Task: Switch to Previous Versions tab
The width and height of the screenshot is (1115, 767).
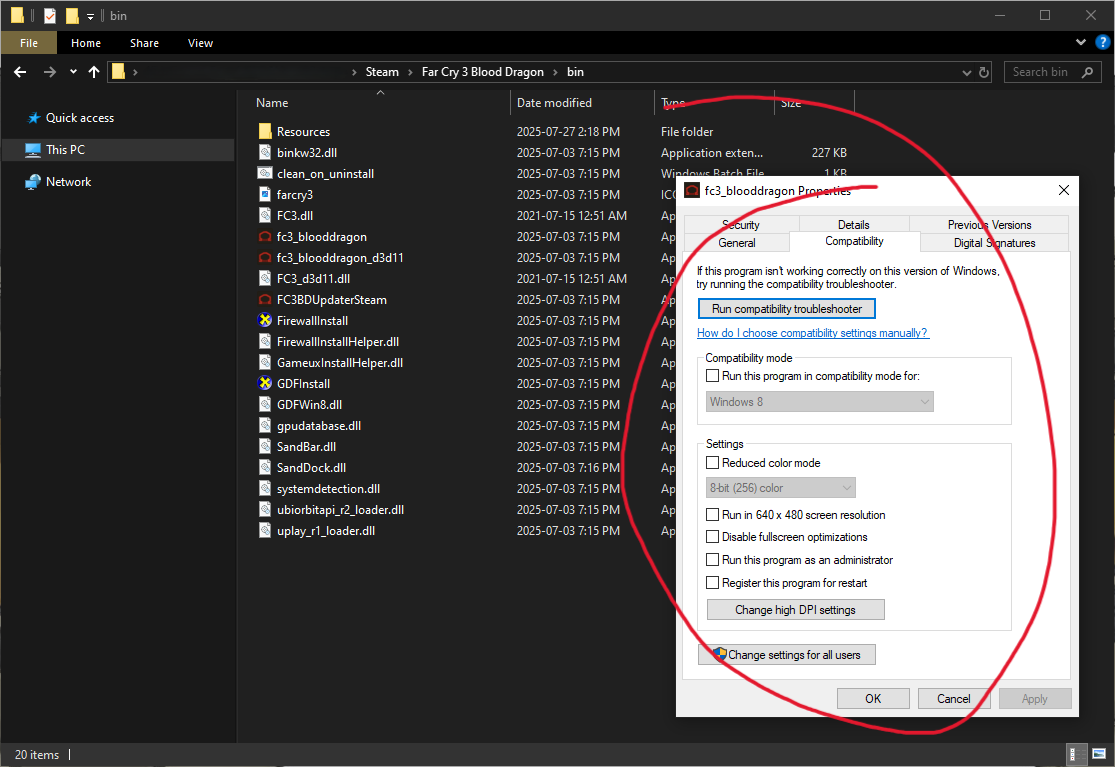Action: coord(989,225)
